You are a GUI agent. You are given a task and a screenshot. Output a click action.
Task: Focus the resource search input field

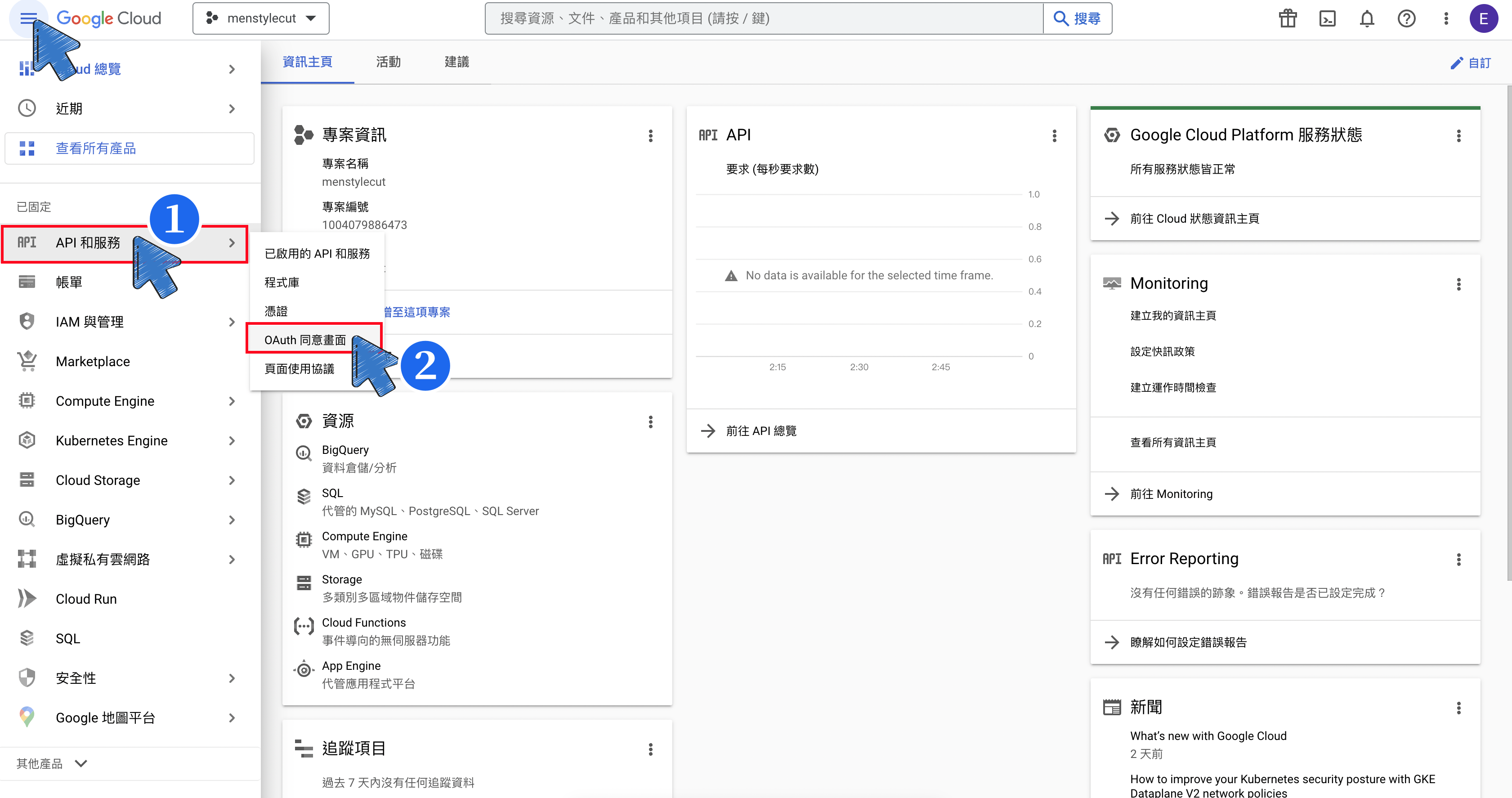coord(764,19)
